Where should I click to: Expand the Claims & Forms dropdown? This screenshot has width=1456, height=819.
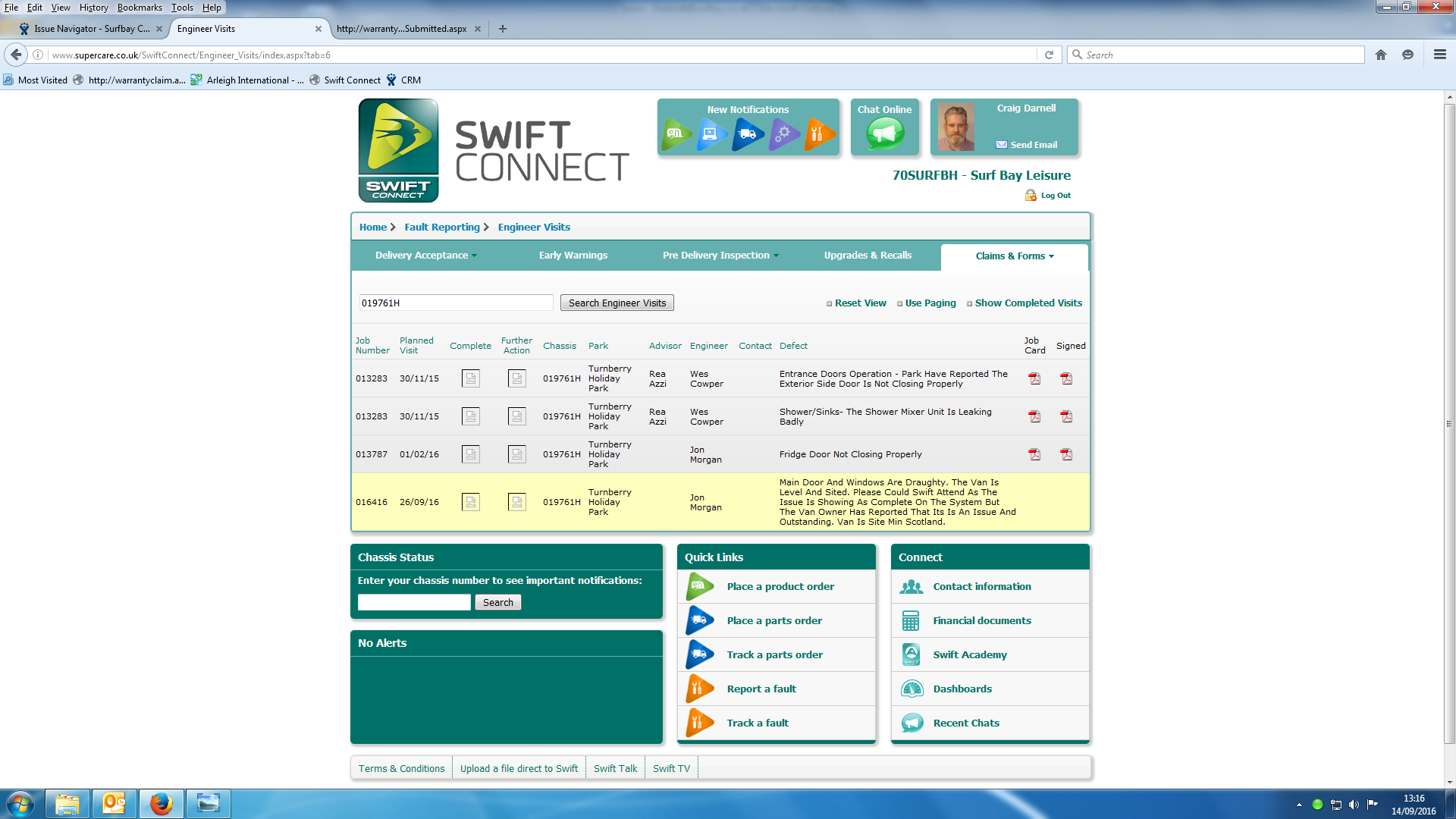[x=1014, y=256]
